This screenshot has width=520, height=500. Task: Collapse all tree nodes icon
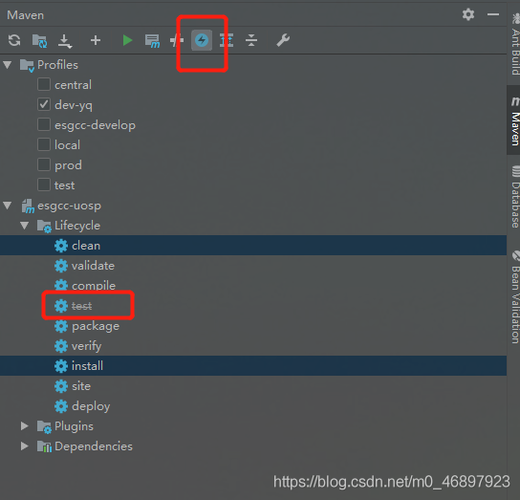(251, 40)
